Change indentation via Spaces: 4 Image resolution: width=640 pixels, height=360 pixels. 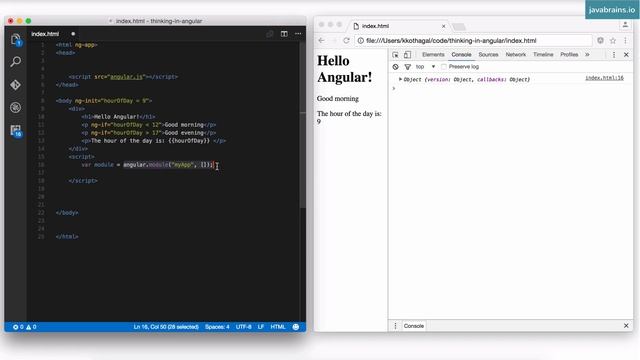point(217,327)
